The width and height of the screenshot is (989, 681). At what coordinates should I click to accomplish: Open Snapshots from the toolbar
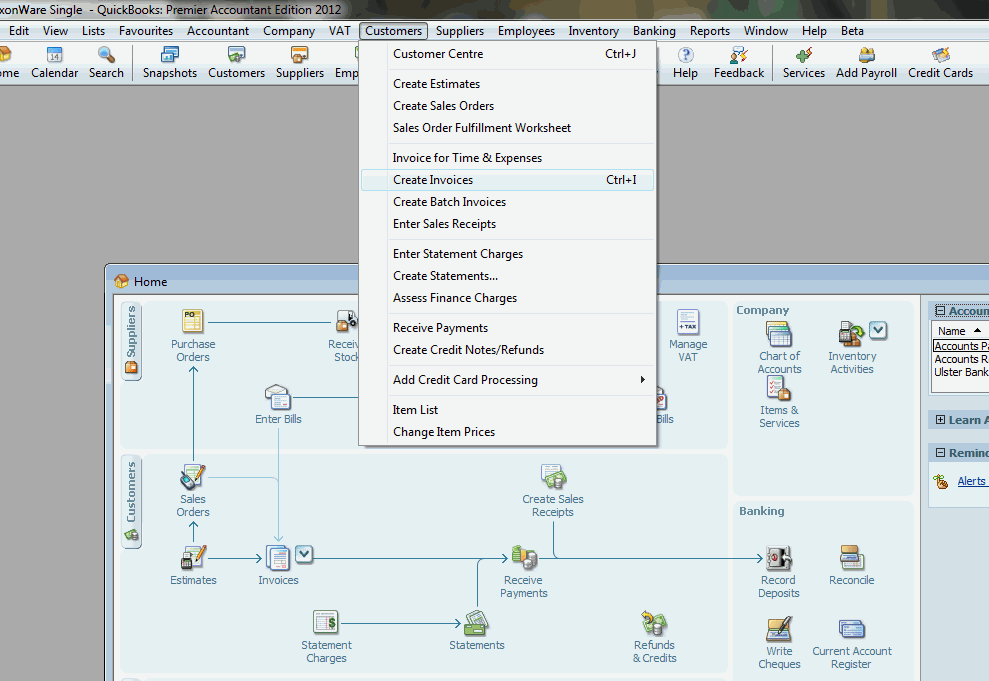[170, 62]
